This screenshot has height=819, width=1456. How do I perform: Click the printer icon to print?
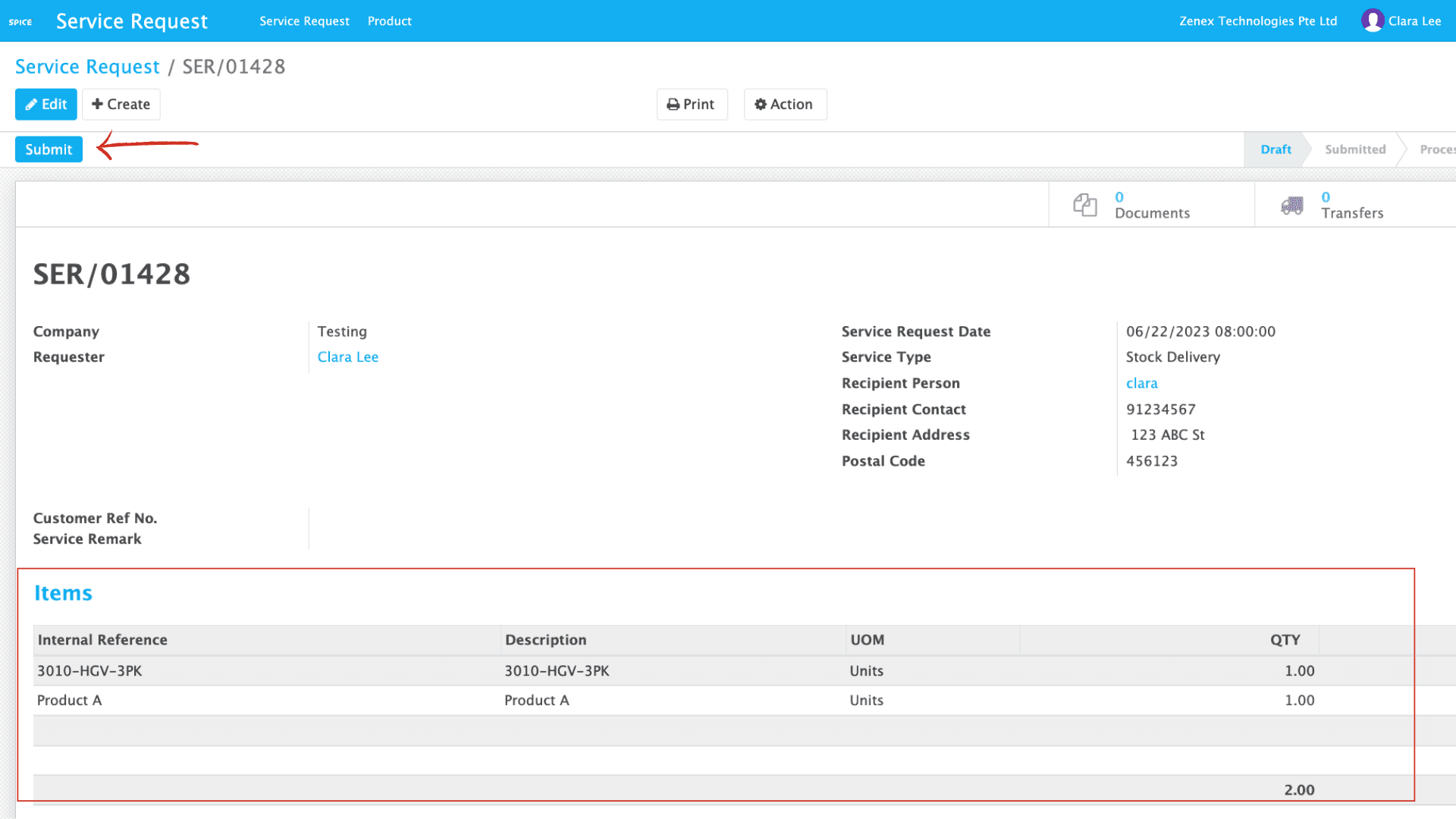point(673,104)
